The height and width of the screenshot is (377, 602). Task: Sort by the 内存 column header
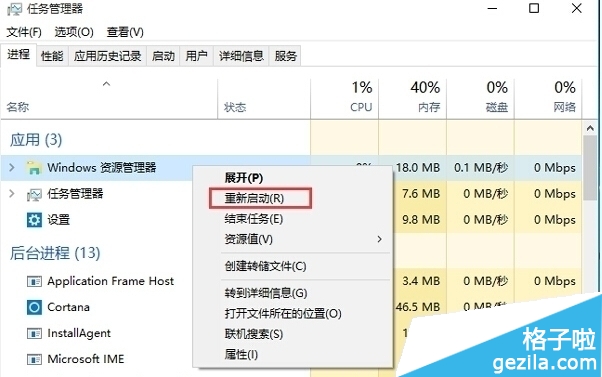[x=412, y=99]
